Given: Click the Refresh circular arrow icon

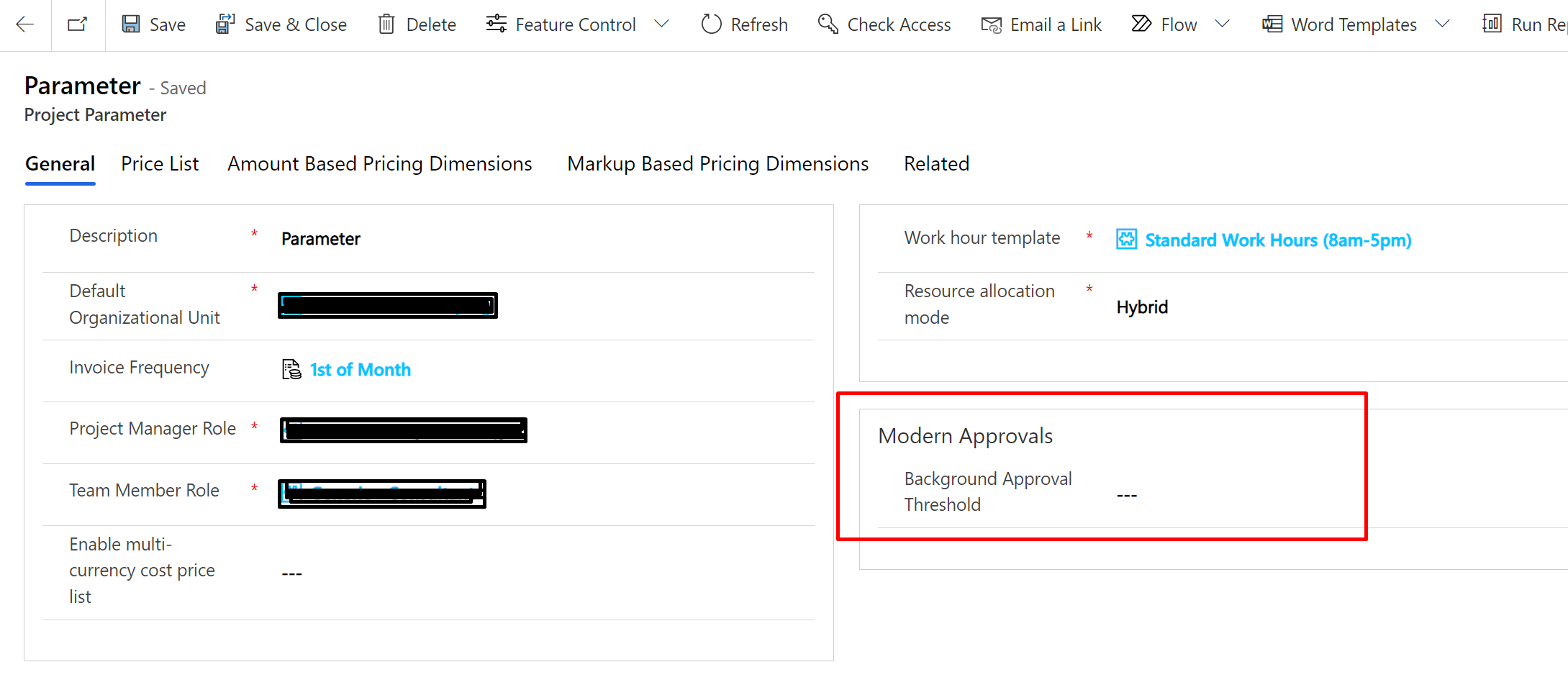Looking at the screenshot, I should coord(711,24).
